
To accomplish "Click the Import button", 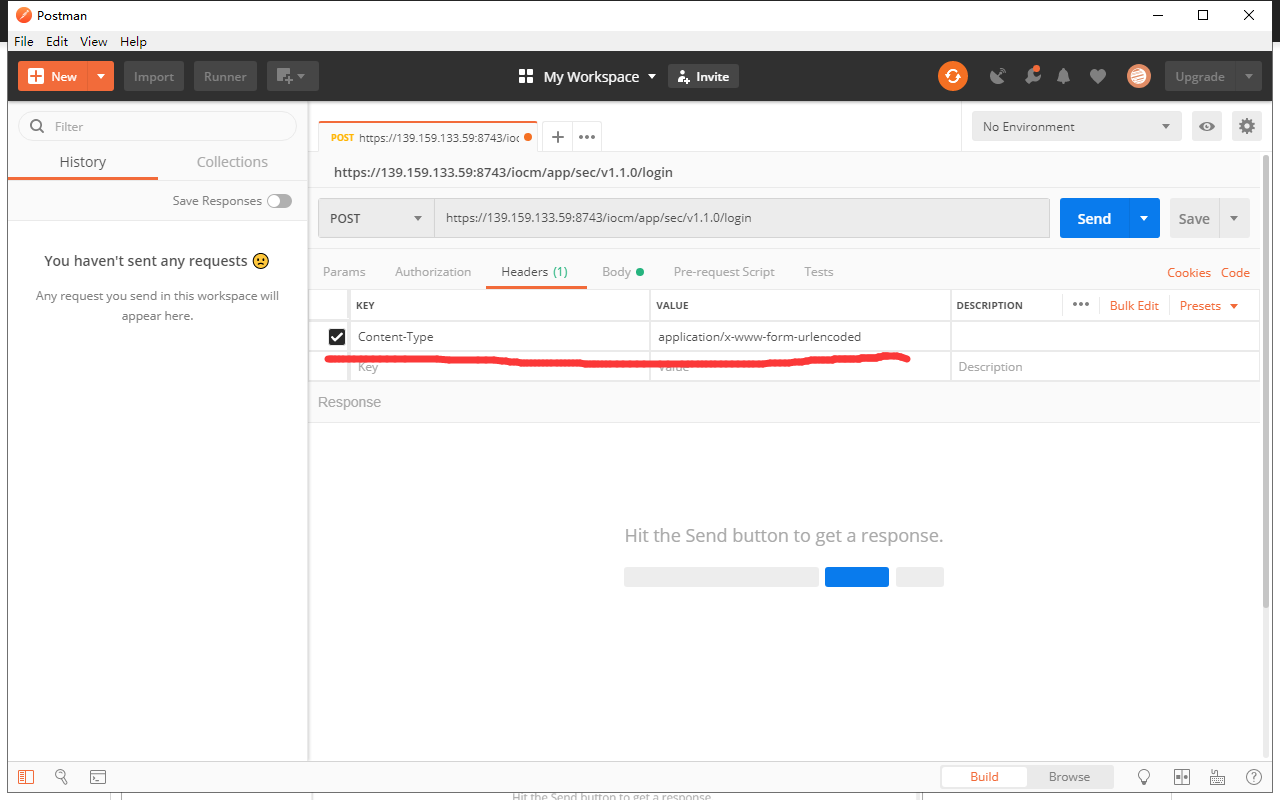I will pos(154,76).
